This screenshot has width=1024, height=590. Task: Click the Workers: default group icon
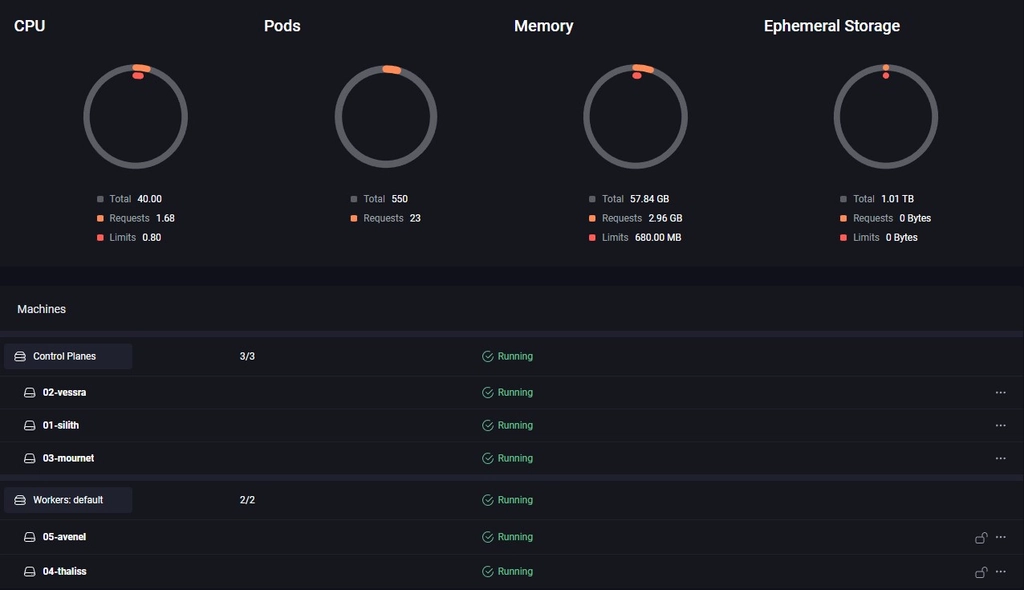pyautogui.click(x=19, y=500)
